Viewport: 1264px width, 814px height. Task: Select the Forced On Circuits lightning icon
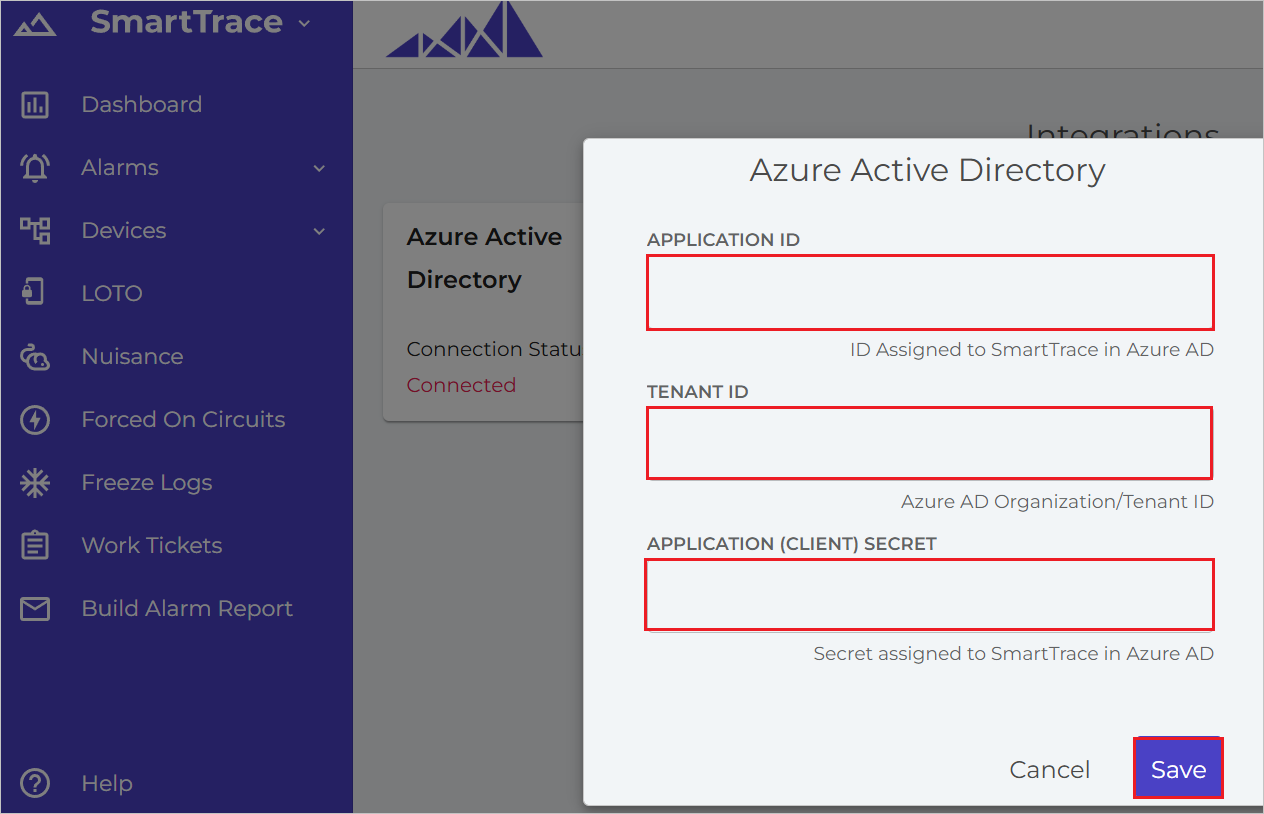pos(35,419)
